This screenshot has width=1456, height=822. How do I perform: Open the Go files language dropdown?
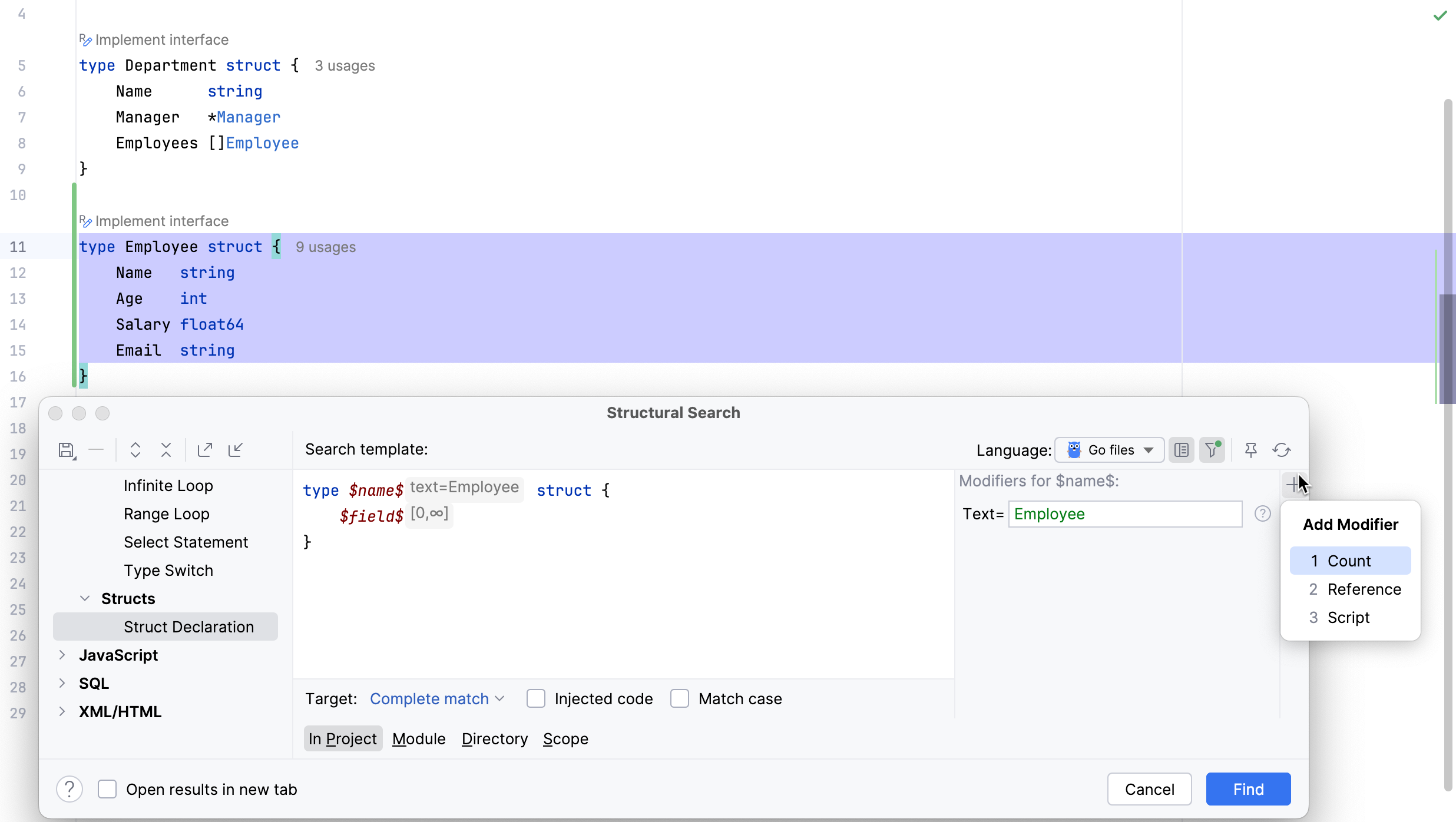(1109, 449)
